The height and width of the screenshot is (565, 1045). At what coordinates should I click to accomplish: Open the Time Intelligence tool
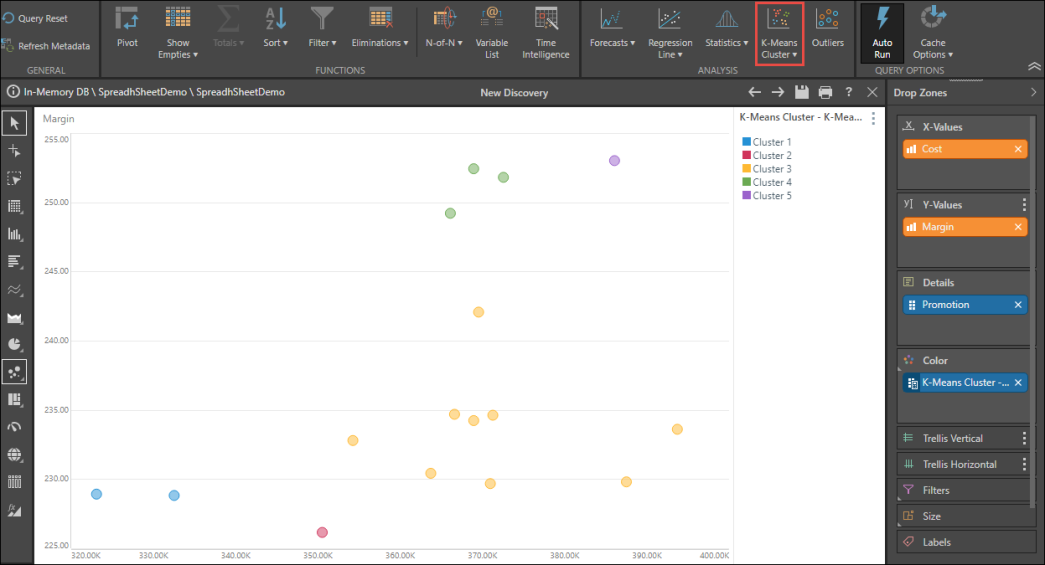pyautogui.click(x=546, y=30)
